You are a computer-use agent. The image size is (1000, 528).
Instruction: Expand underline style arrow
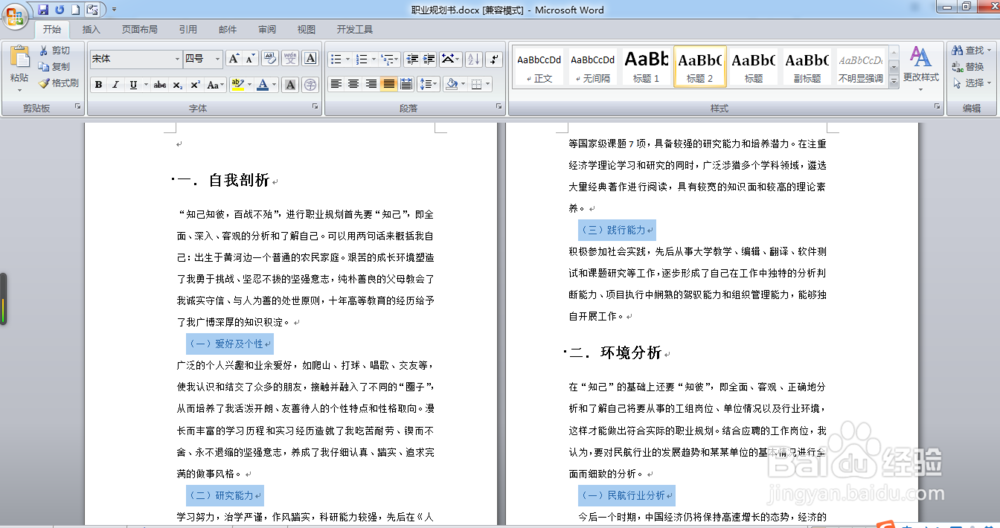145,85
